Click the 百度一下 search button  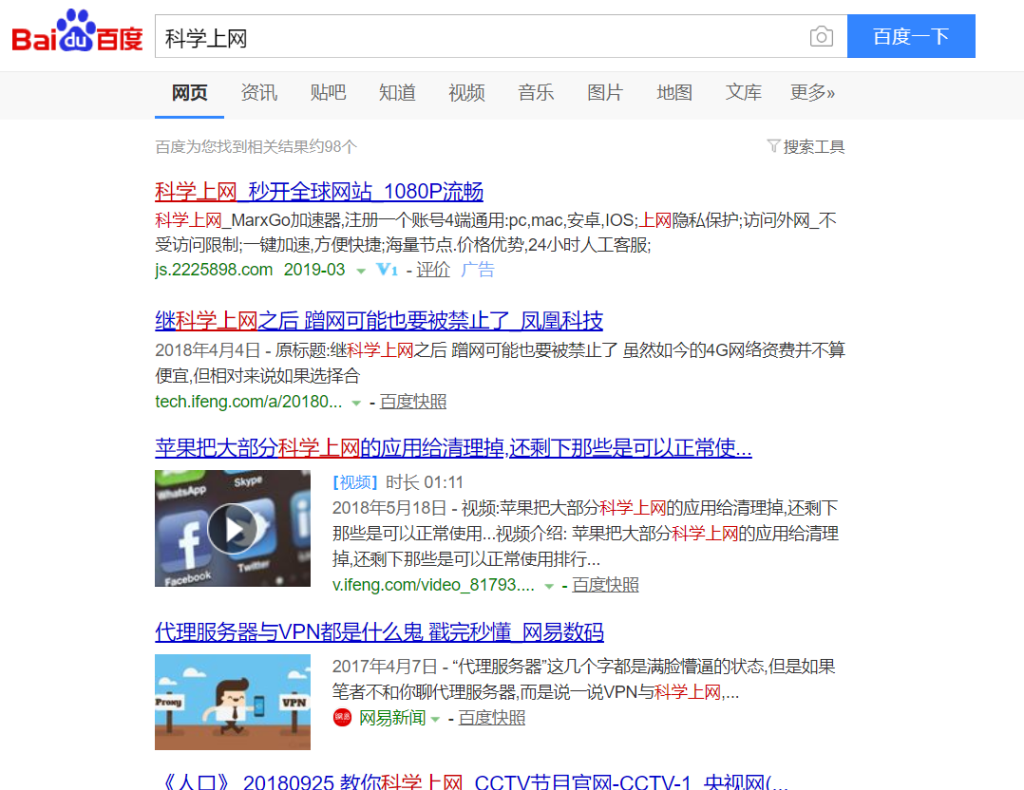click(911, 36)
